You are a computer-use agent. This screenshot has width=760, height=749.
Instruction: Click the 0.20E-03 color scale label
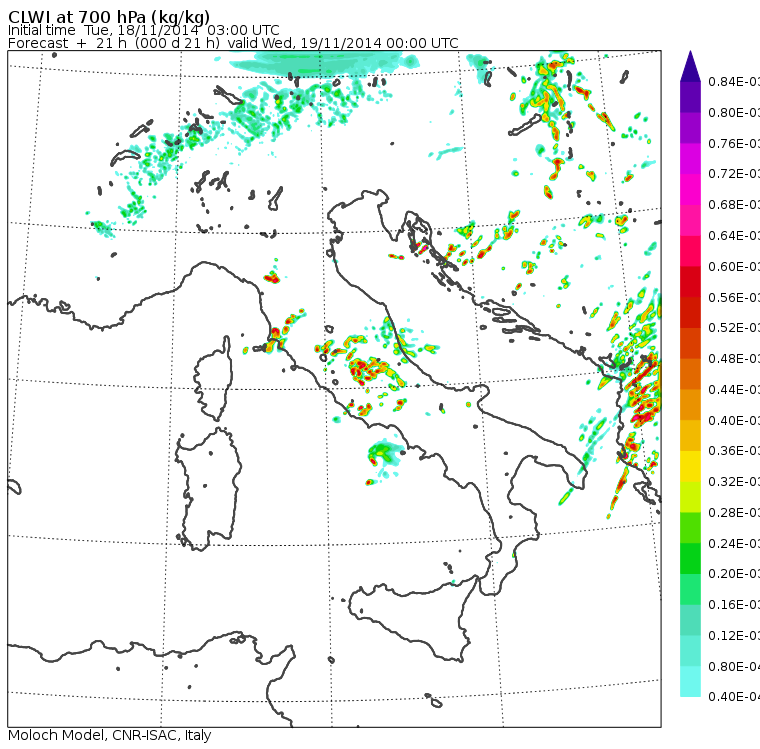tap(734, 574)
